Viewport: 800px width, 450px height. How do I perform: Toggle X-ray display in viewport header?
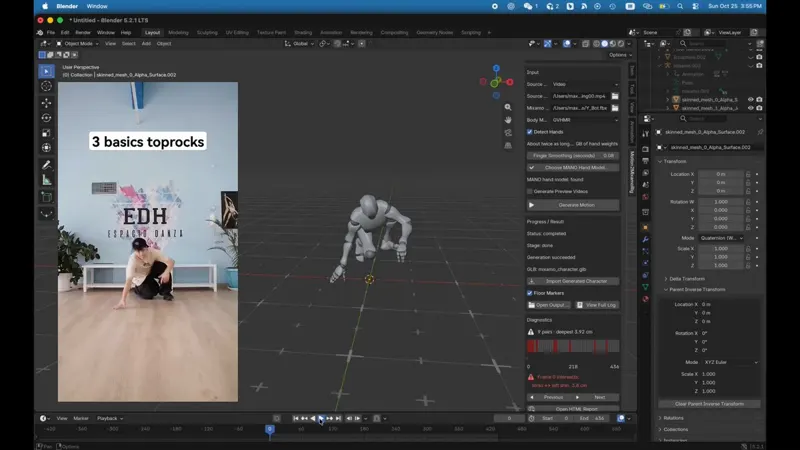click(x=585, y=44)
